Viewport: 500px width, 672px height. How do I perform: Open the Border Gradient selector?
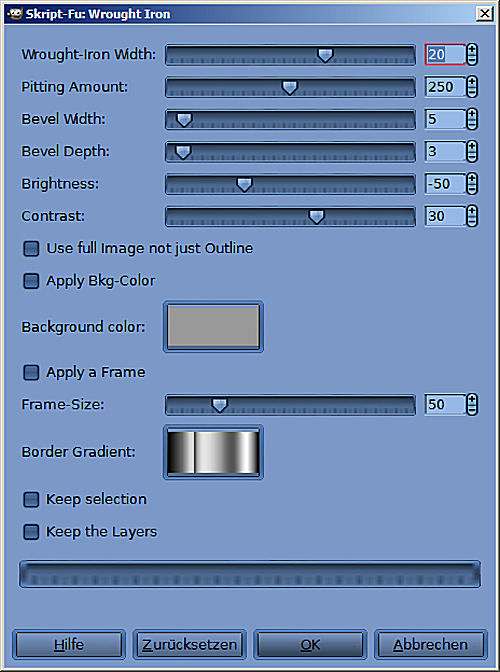213,452
